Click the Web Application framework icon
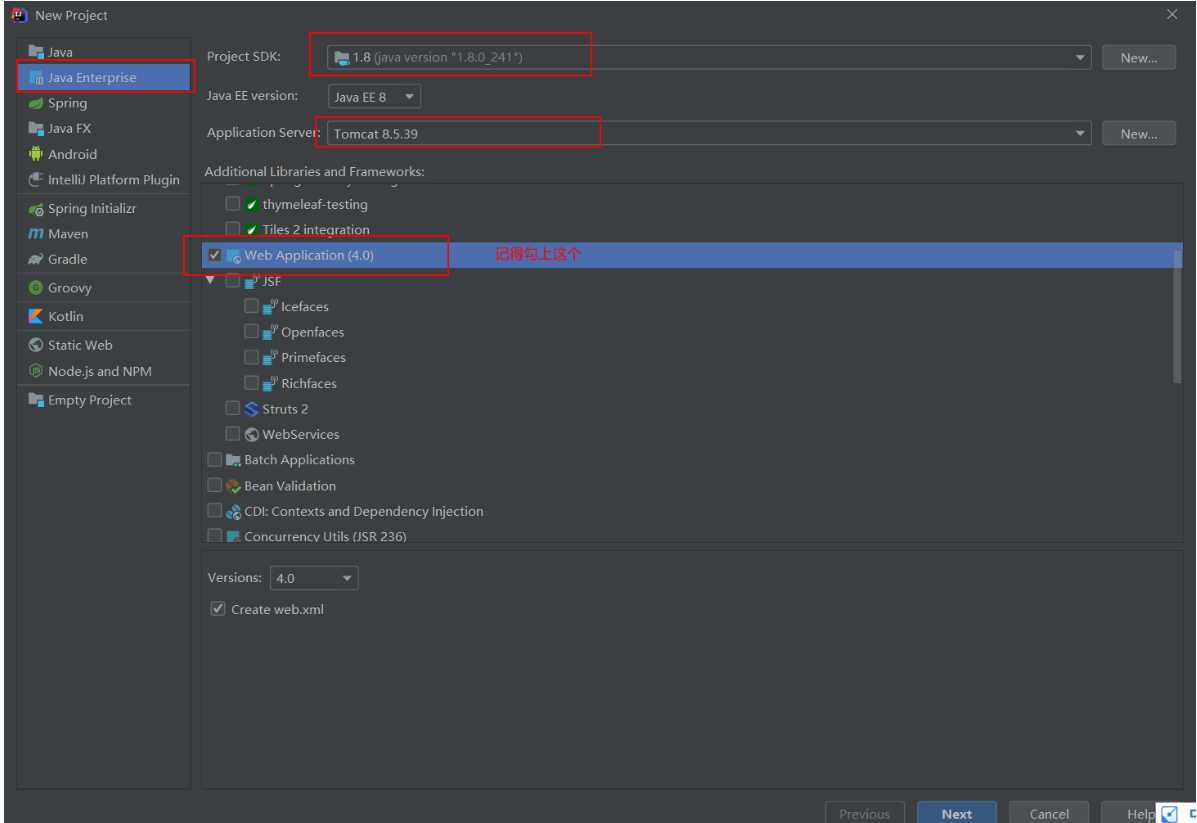 (x=234, y=256)
